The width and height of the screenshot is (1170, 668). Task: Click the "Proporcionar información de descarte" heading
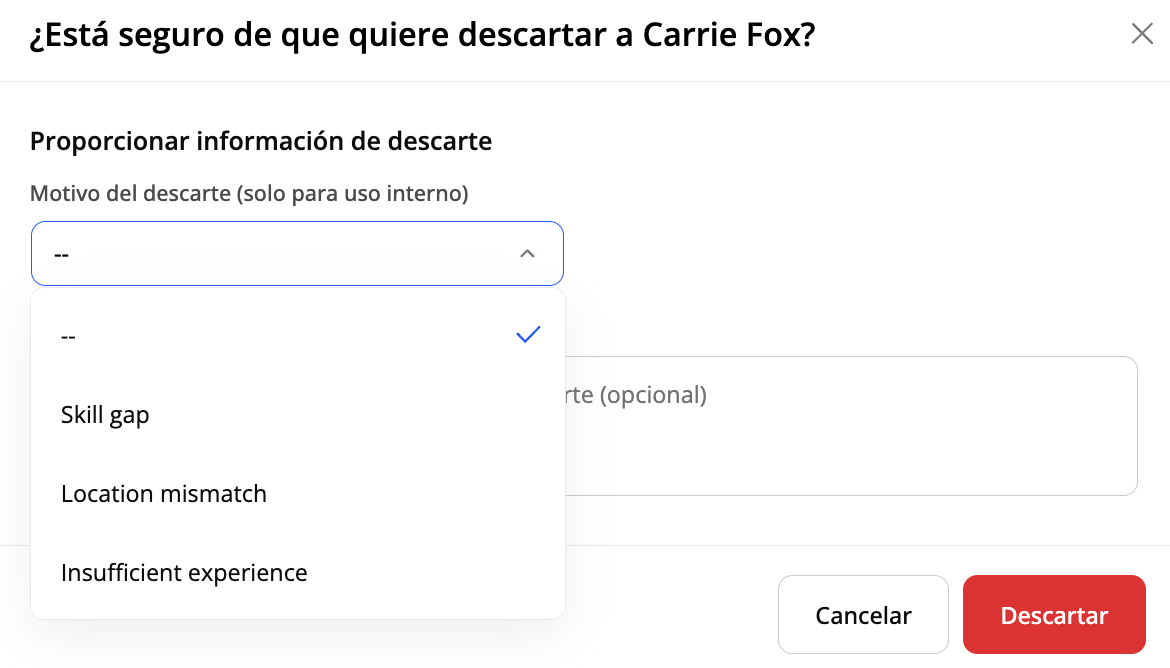click(261, 141)
